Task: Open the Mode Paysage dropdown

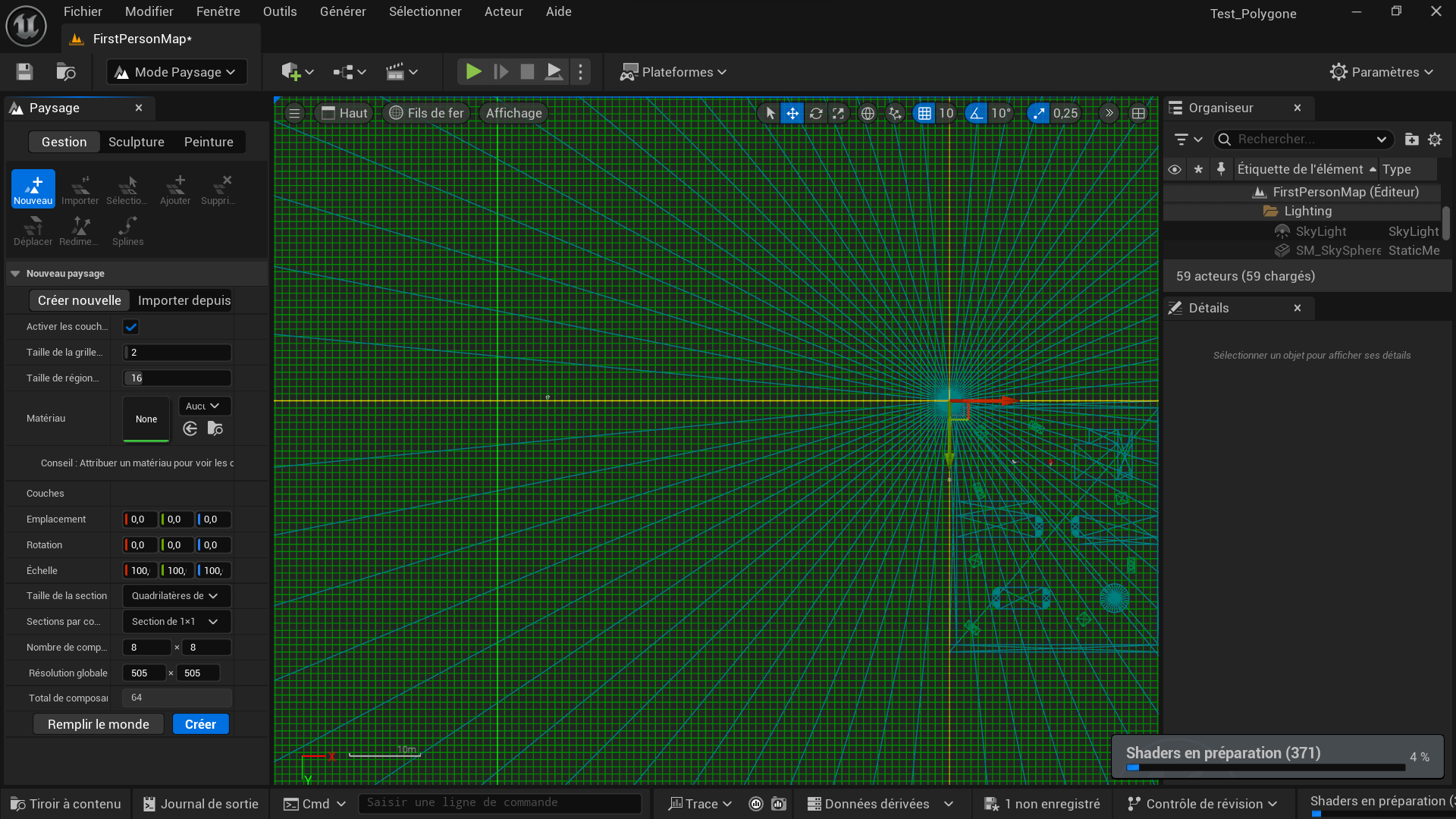Action: click(x=177, y=72)
